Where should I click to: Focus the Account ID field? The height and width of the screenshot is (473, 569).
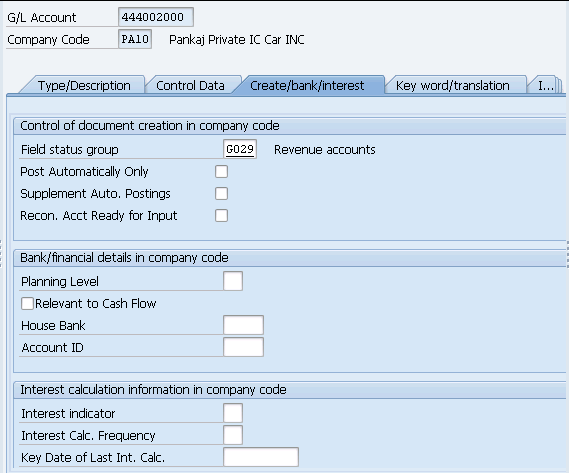[x=243, y=347]
